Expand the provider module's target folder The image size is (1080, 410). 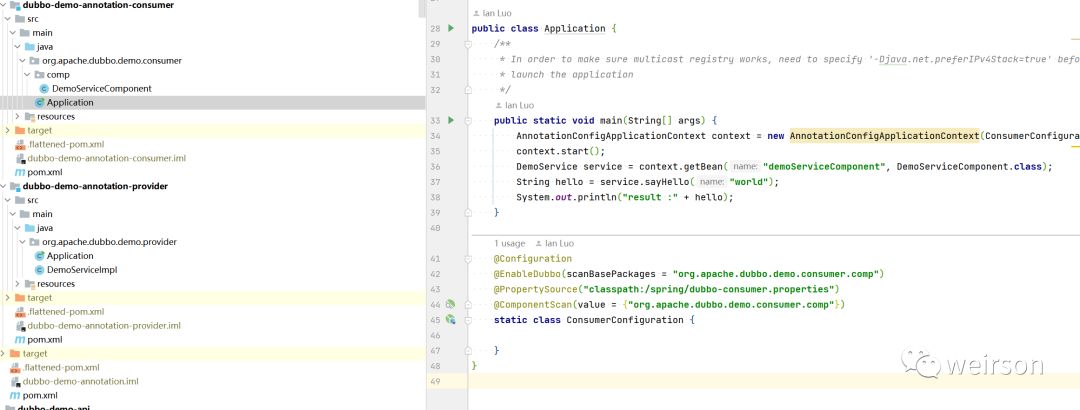coord(8,298)
